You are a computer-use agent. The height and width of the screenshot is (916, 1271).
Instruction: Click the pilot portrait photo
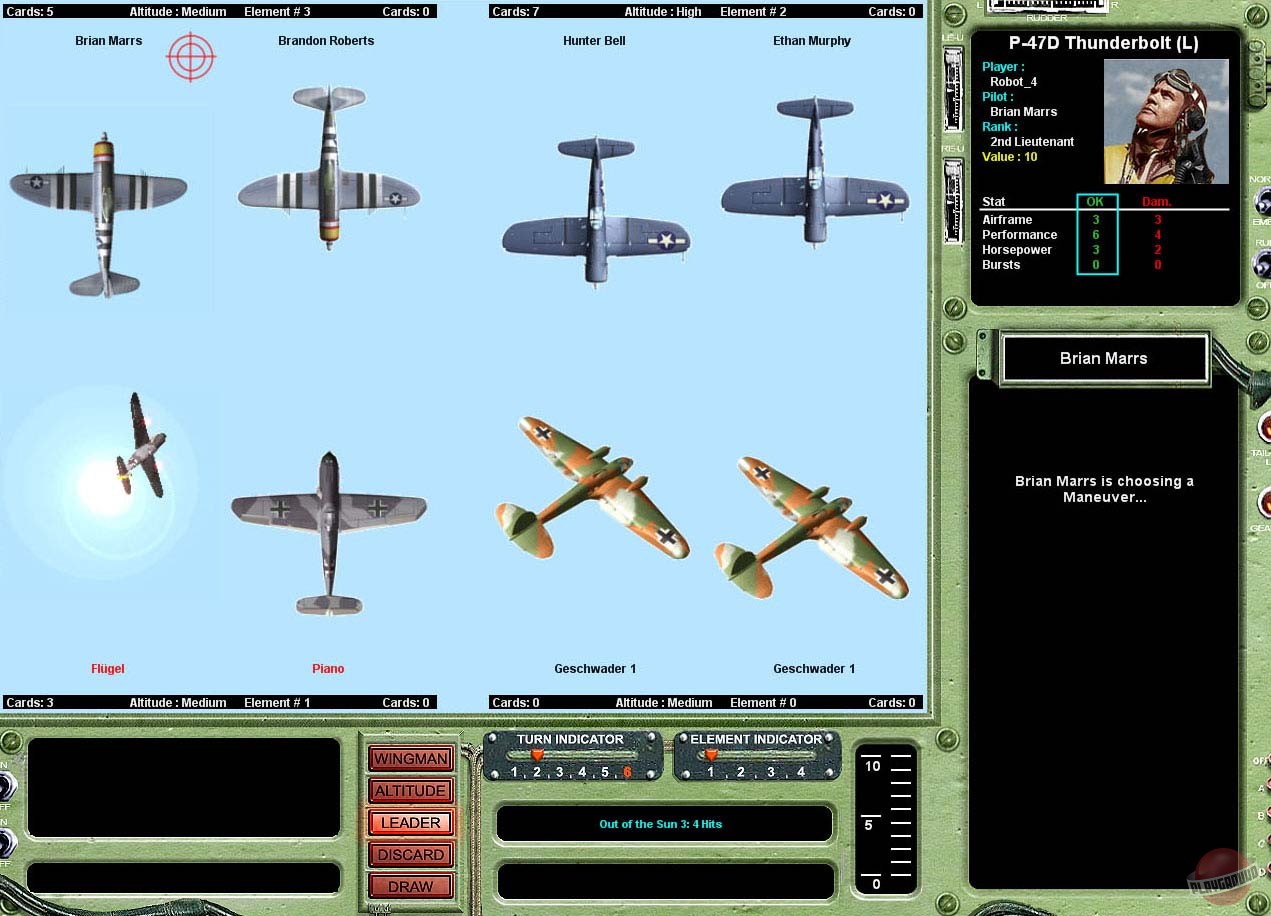pyautogui.click(x=1165, y=121)
